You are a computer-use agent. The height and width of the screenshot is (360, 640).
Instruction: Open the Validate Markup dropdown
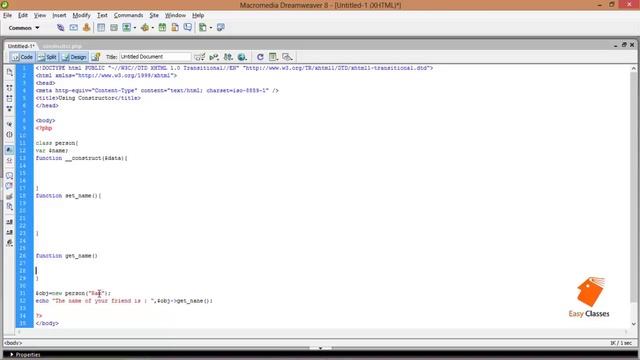(214, 57)
